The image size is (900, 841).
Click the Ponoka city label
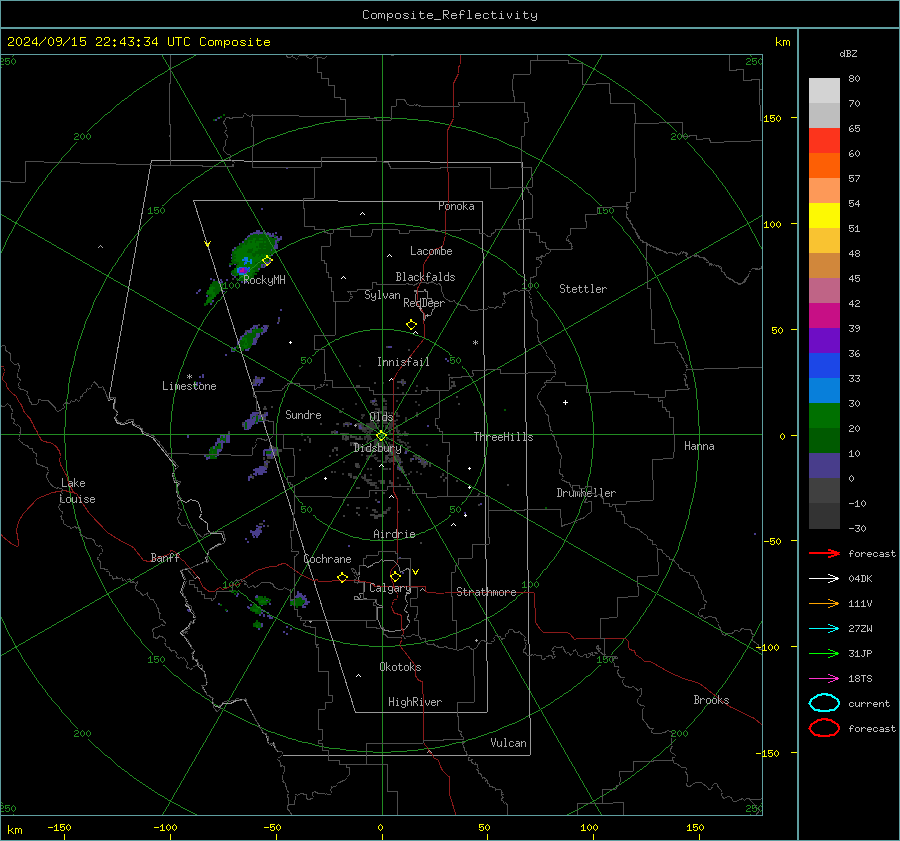point(456,206)
